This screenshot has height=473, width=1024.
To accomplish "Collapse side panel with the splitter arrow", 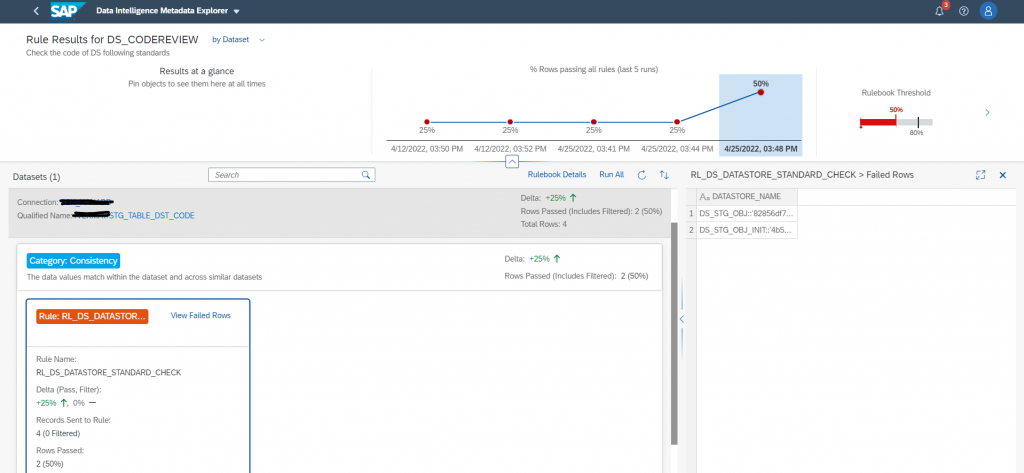I will 682,319.
